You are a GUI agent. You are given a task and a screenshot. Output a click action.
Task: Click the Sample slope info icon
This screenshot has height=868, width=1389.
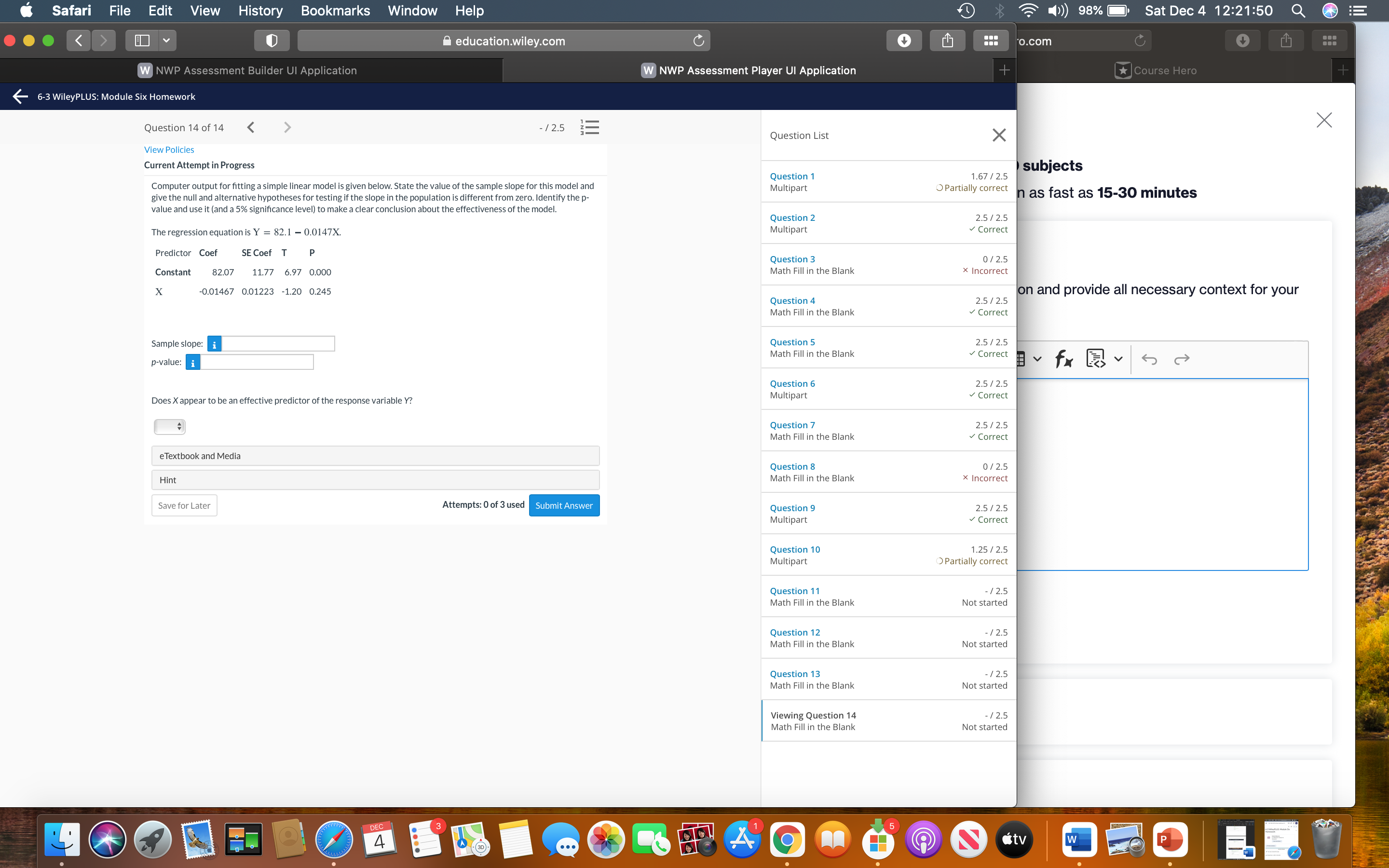click(214, 344)
